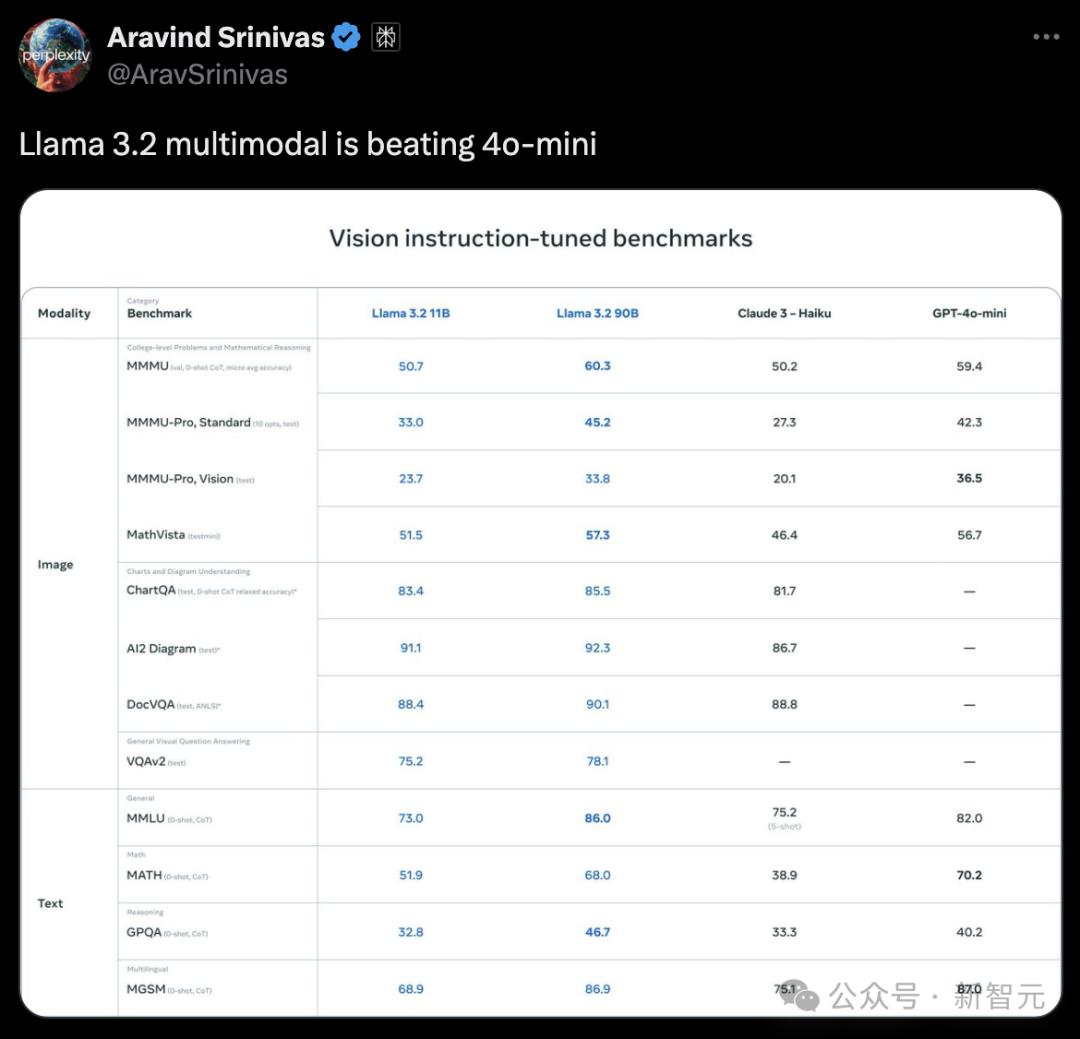The image size is (1080, 1039).
Task: Click the blue verified checkmark badge
Action: tap(346, 38)
